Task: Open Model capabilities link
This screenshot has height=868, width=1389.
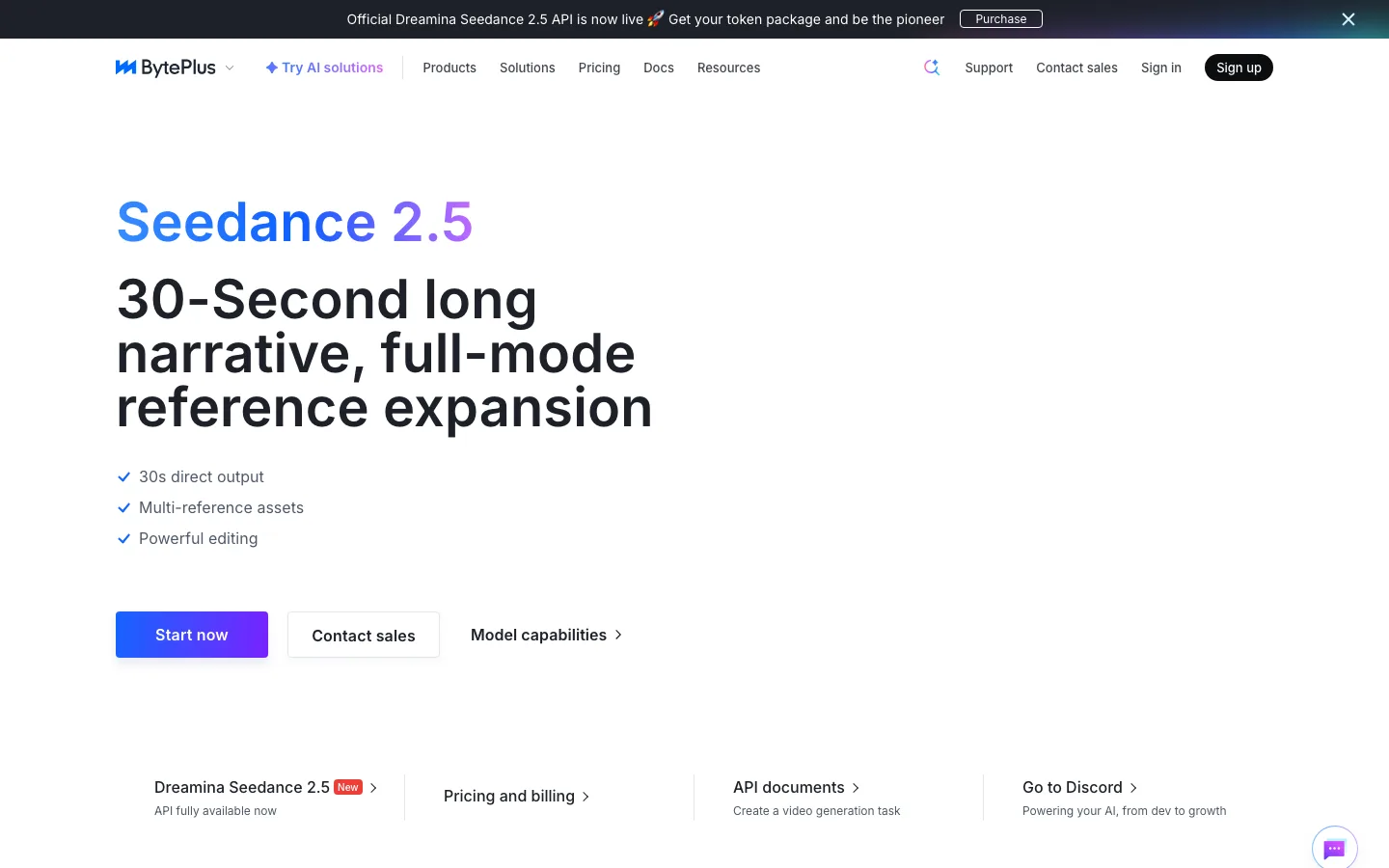Action: [x=547, y=635]
